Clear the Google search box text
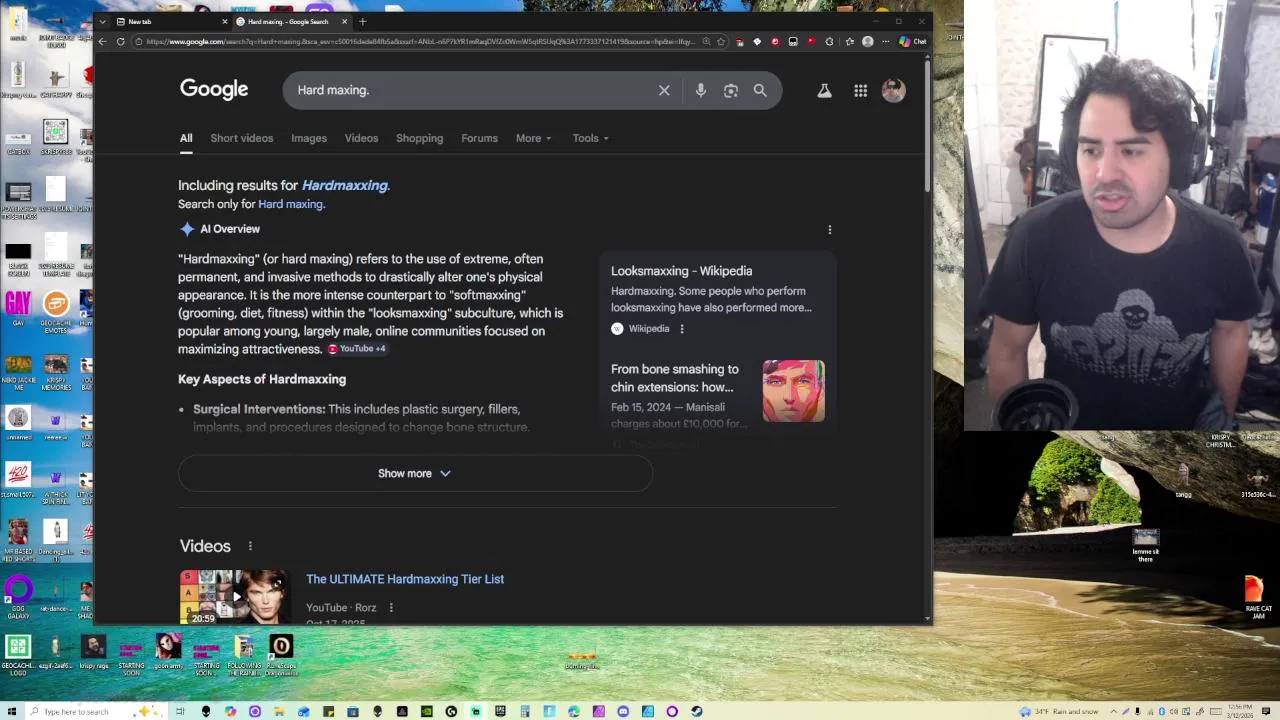Screen dimensions: 1280x720 [664, 90]
